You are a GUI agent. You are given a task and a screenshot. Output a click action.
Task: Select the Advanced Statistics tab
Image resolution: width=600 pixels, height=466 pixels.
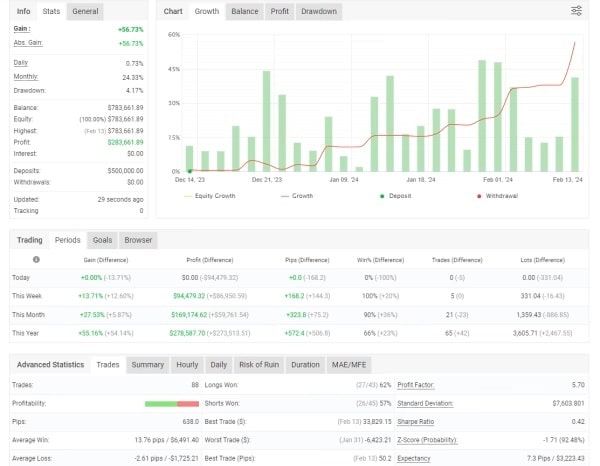pyautogui.click(x=50, y=365)
